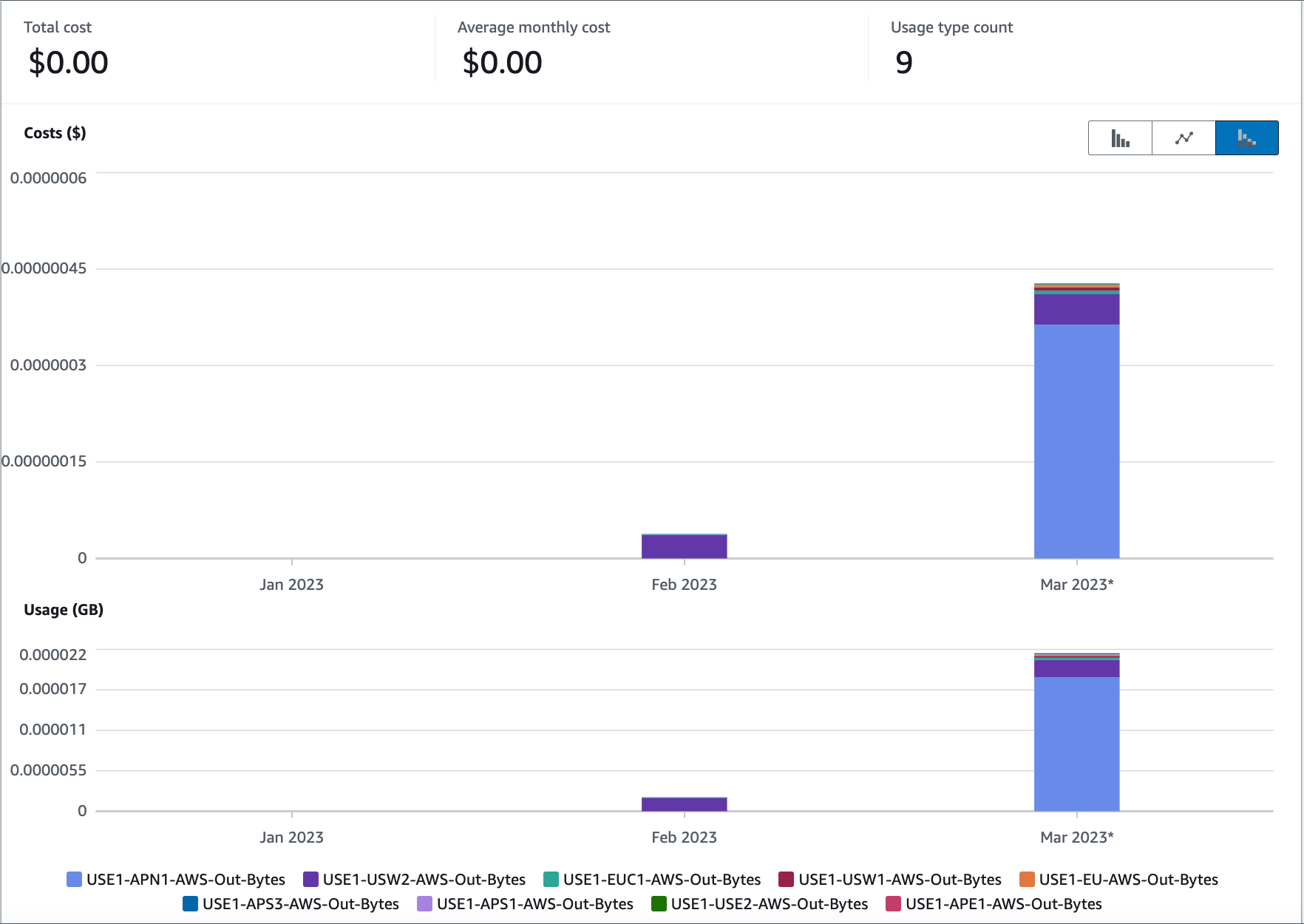Select the Feb 2023 axis label
The height and width of the screenshot is (924, 1304).
pyautogui.click(x=684, y=584)
